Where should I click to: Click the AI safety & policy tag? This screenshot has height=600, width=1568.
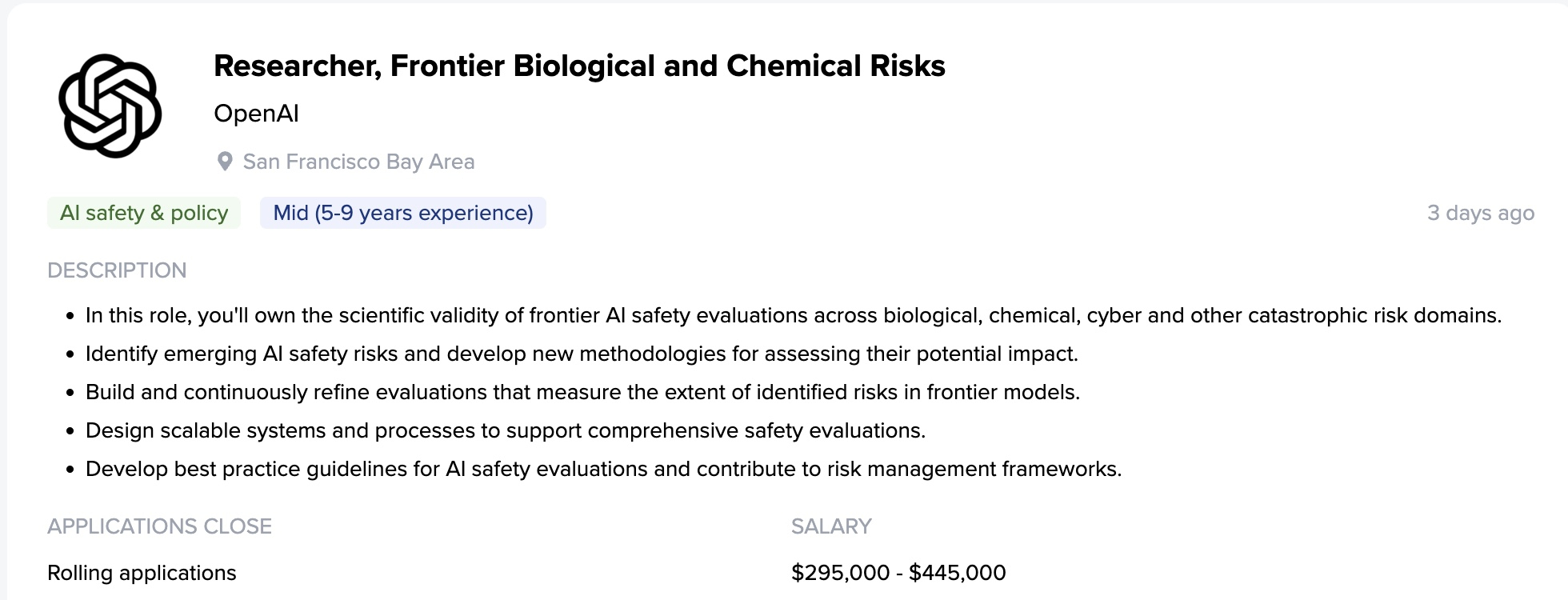(144, 213)
